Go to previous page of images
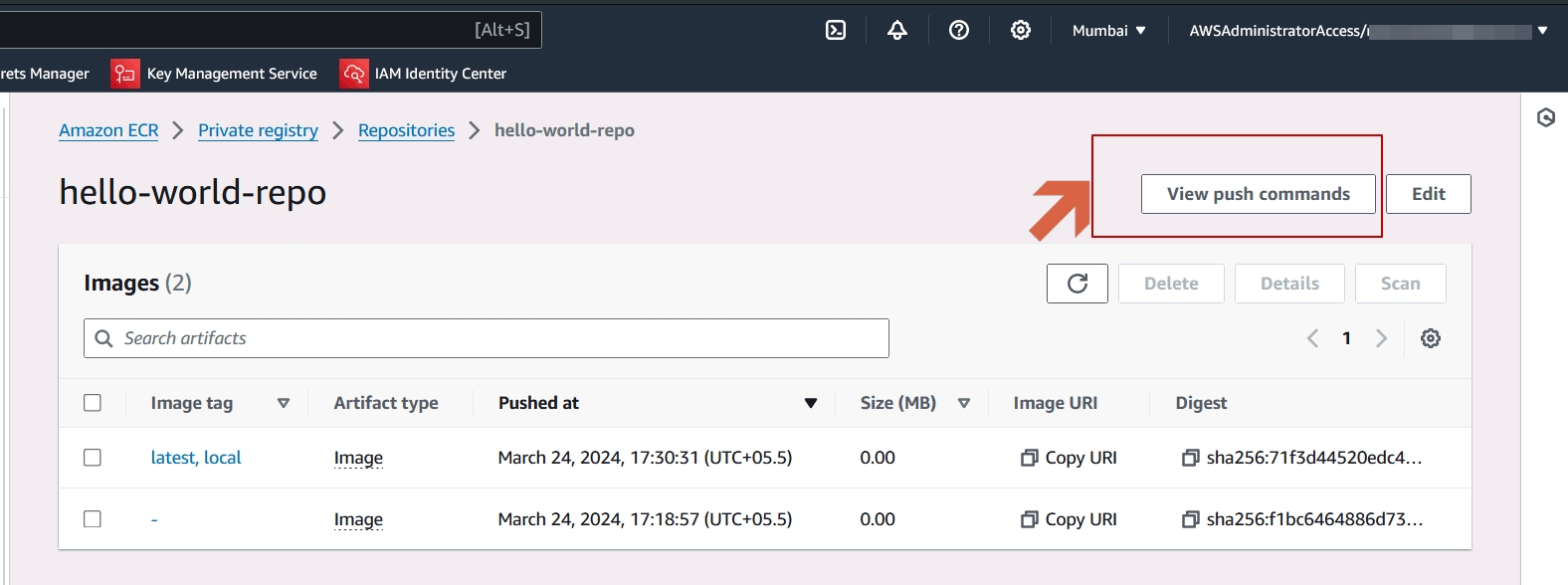This screenshot has width=1568, height=585. (x=1312, y=338)
